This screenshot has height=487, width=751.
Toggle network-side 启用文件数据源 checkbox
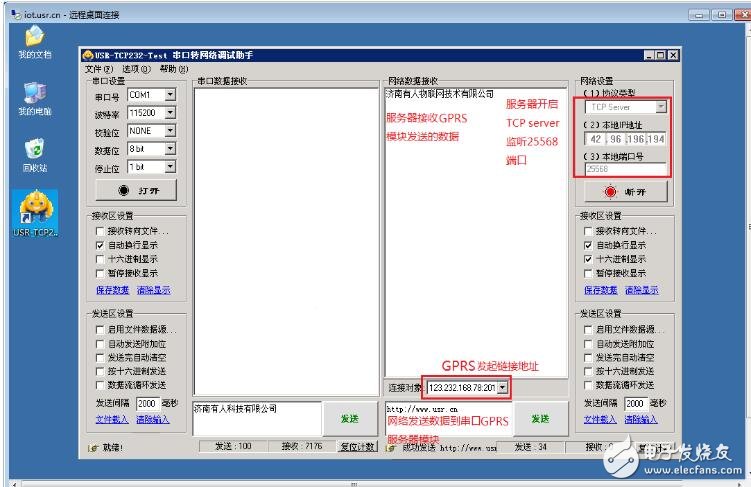588,329
